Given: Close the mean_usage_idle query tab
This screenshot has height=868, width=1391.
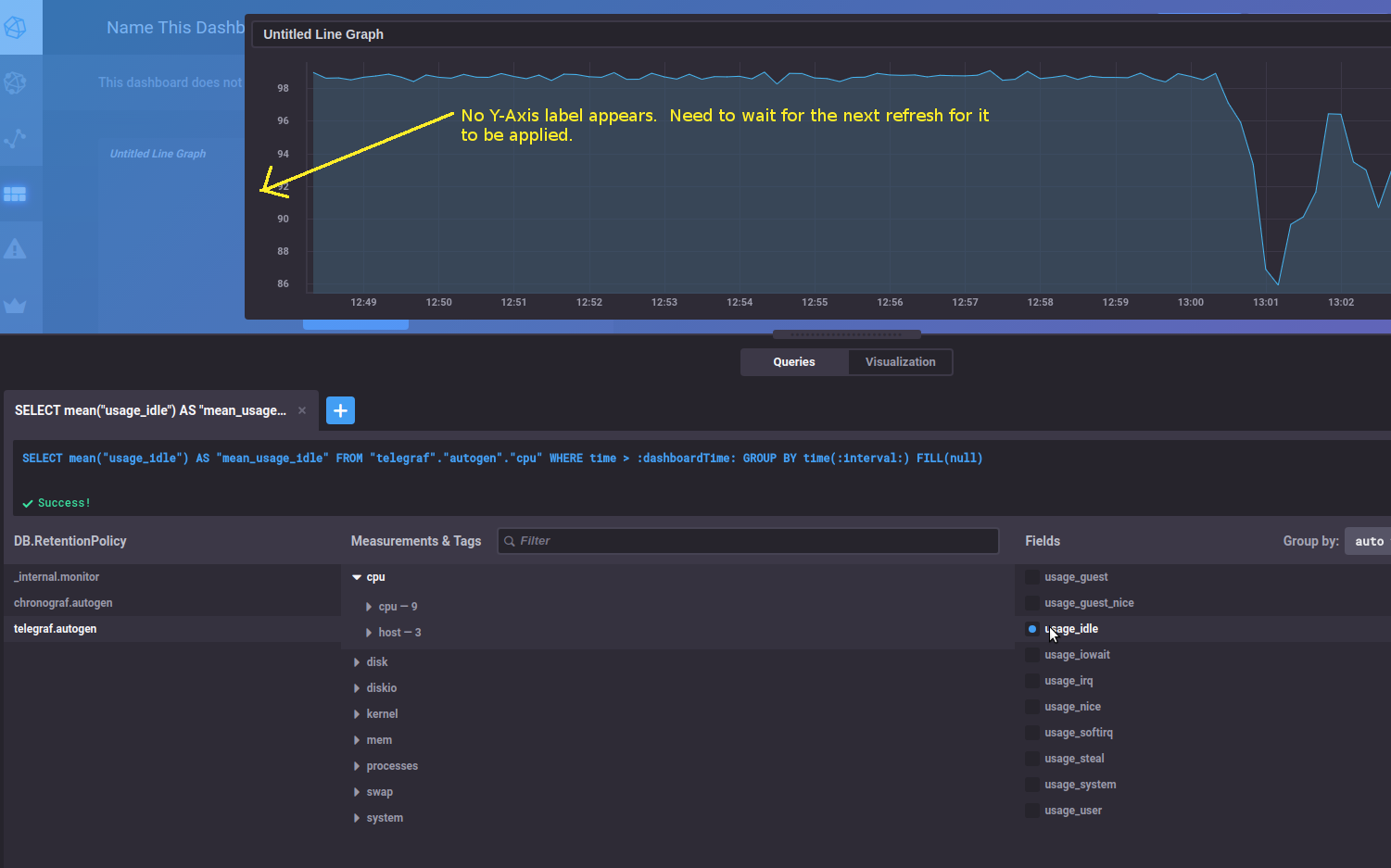Looking at the screenshot, I should pyautogui.click(x=301, y=409).
